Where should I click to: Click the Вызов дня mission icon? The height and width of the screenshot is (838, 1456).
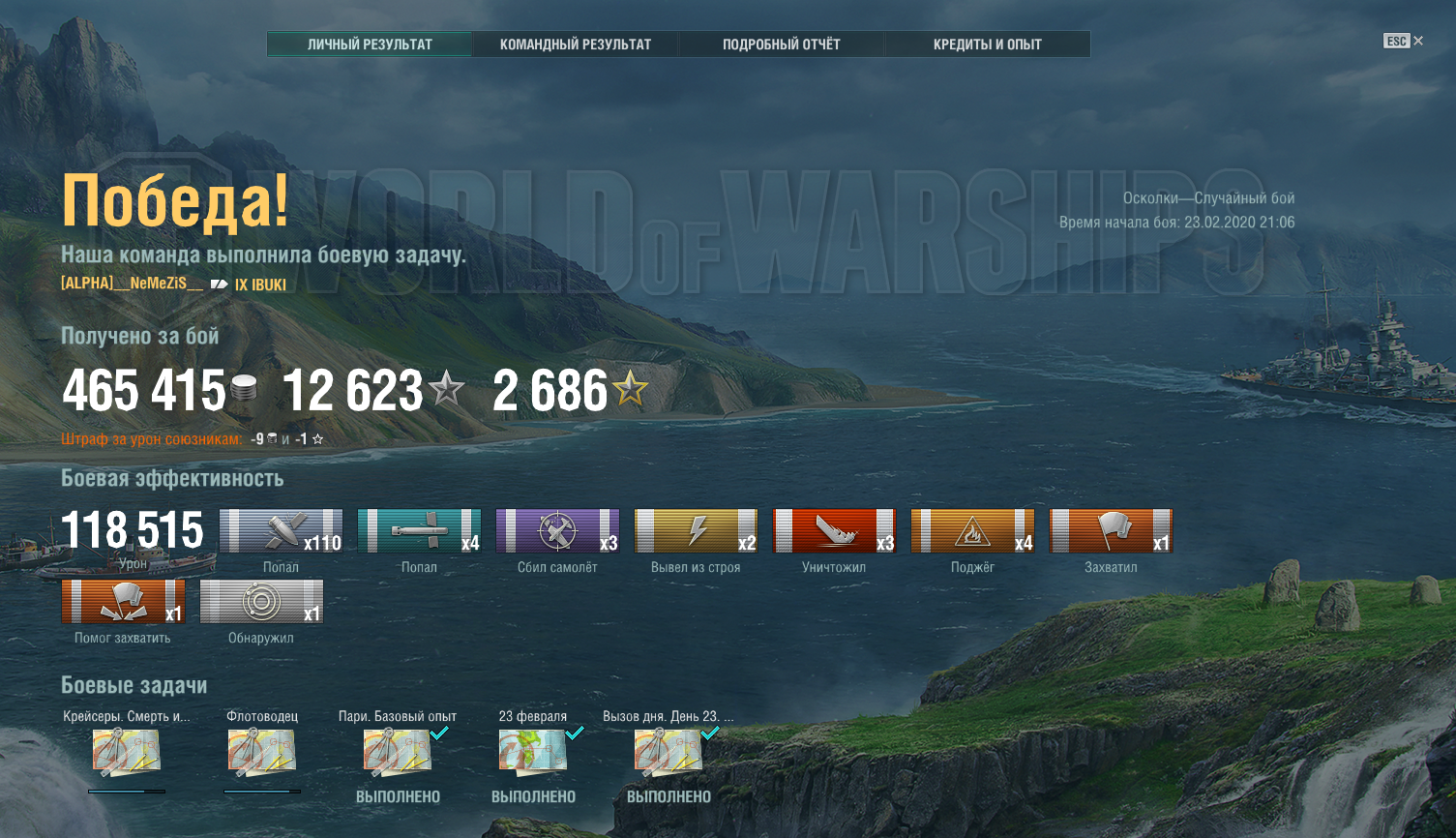coord(668,752)
